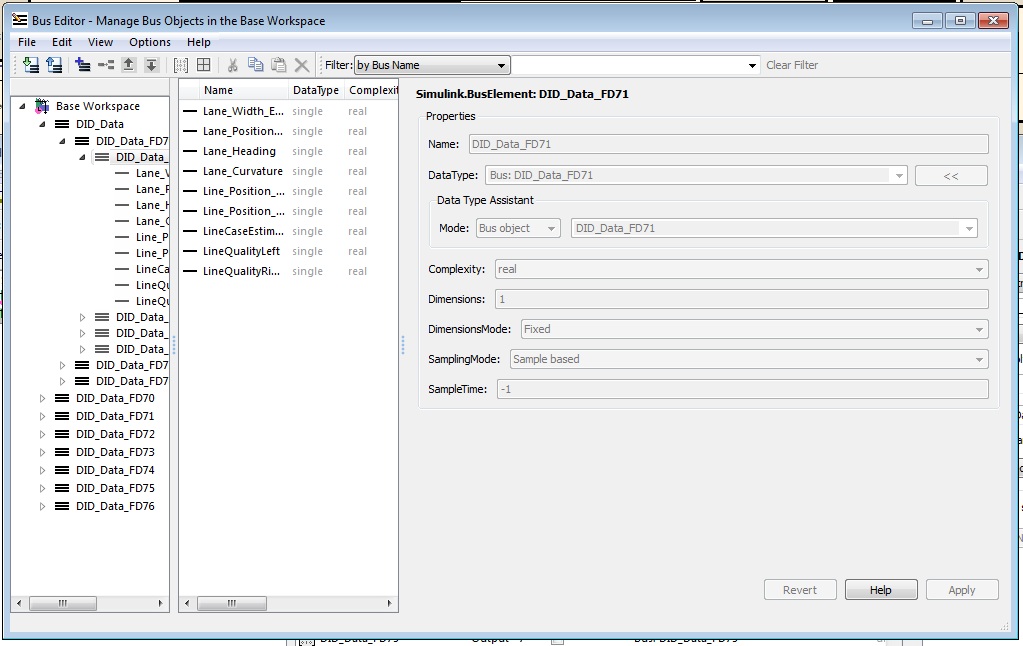This screenshot has height=646, width=1023.
Task: Click the Copy icon in toolbar
Action: [255, 65]
